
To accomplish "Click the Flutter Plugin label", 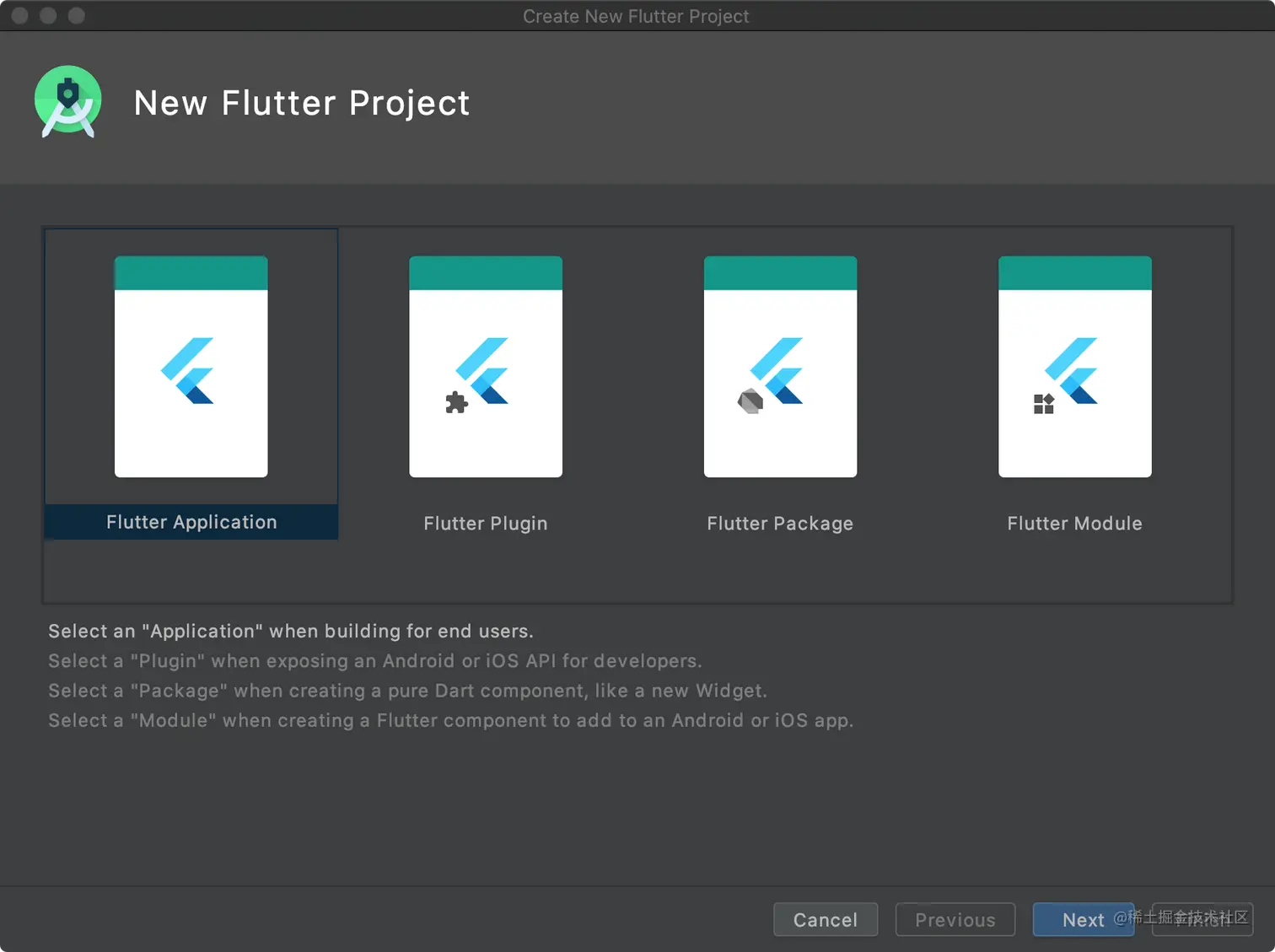I will 486,524.
